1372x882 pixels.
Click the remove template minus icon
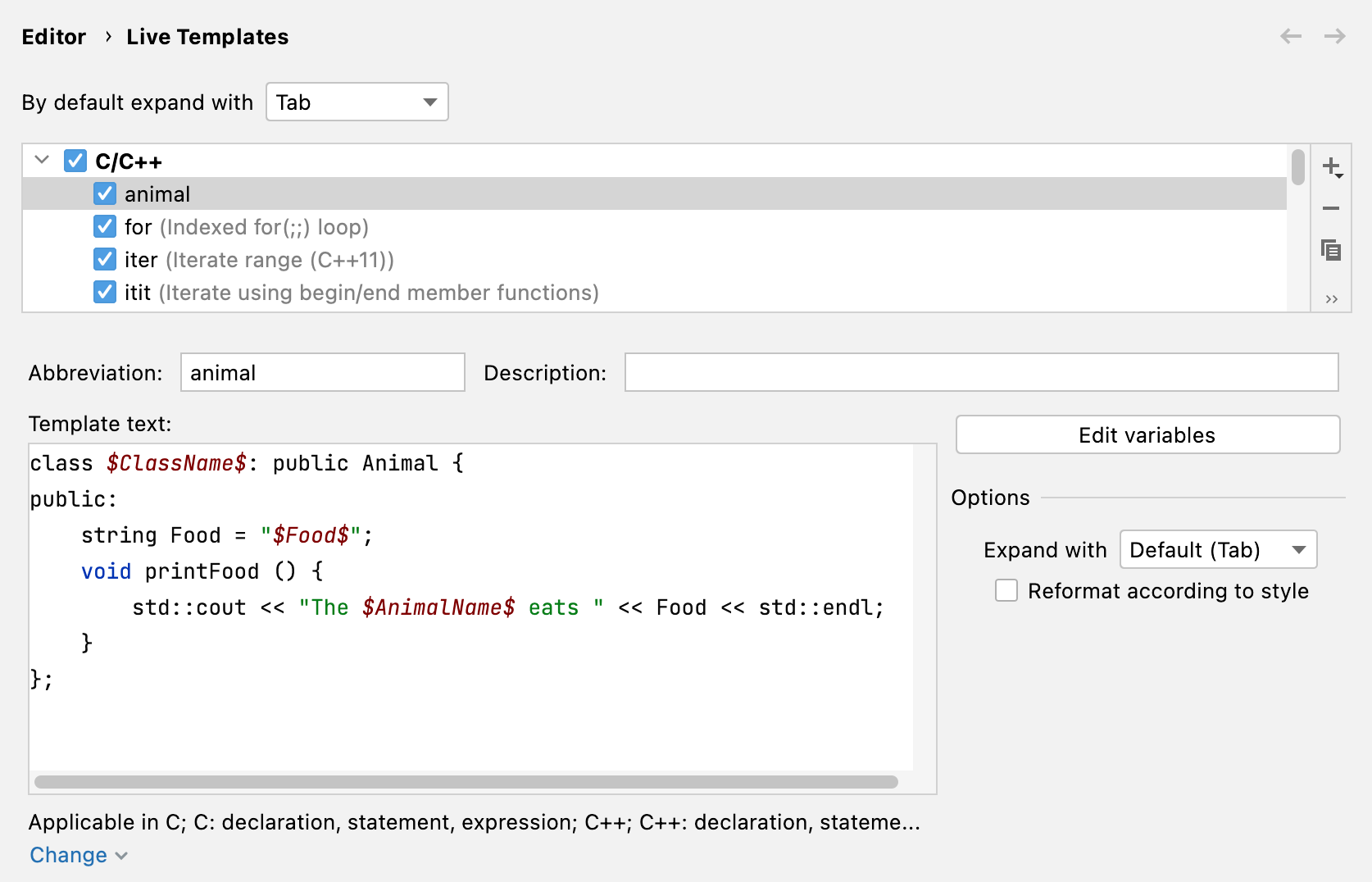1331,208
